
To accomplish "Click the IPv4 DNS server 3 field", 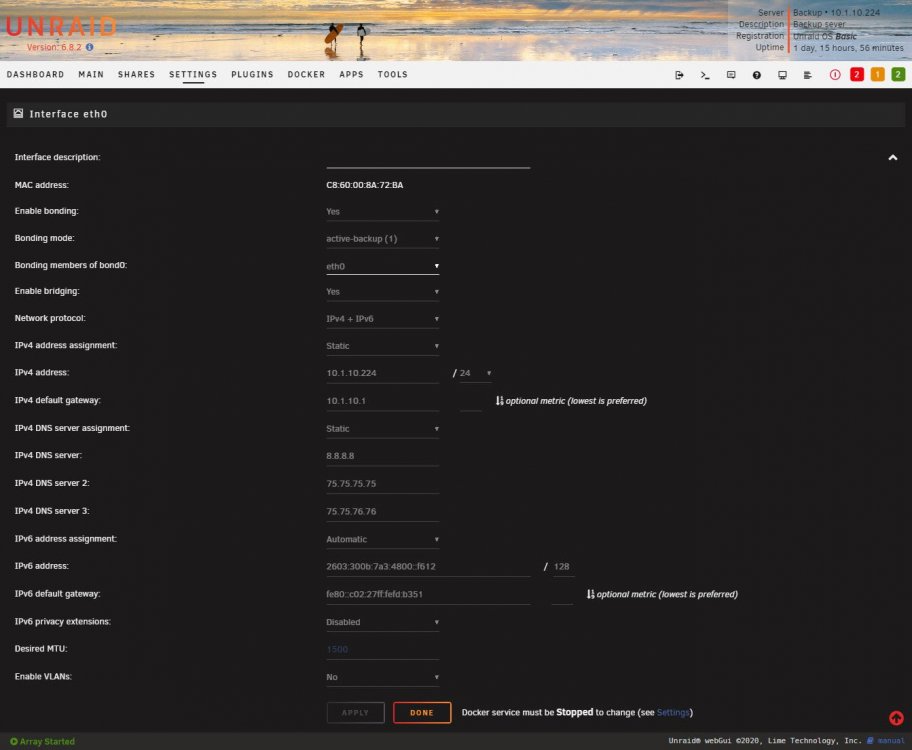I will pos(383,512).
